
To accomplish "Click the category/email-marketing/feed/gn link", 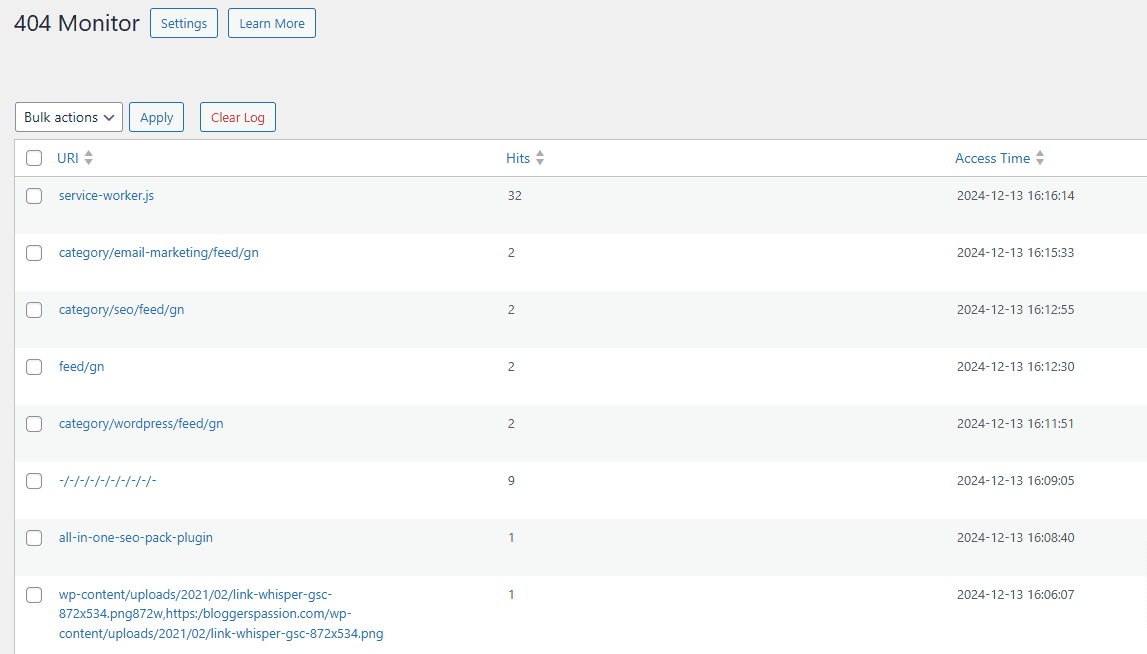I will (x=158, y=253).
